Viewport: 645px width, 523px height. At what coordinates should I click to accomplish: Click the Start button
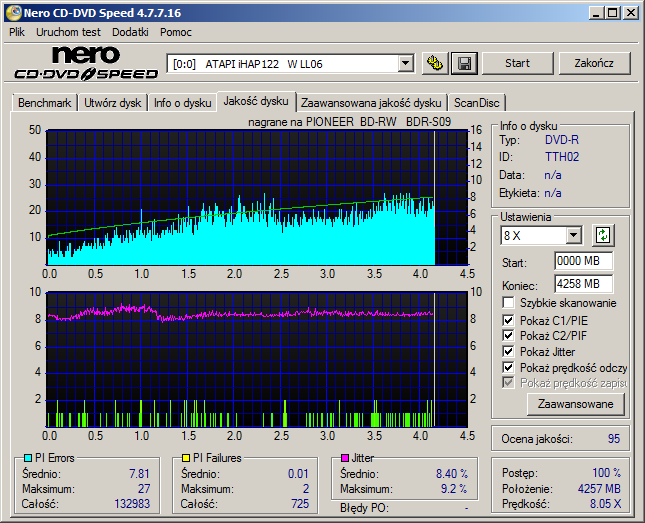point(517,63)
